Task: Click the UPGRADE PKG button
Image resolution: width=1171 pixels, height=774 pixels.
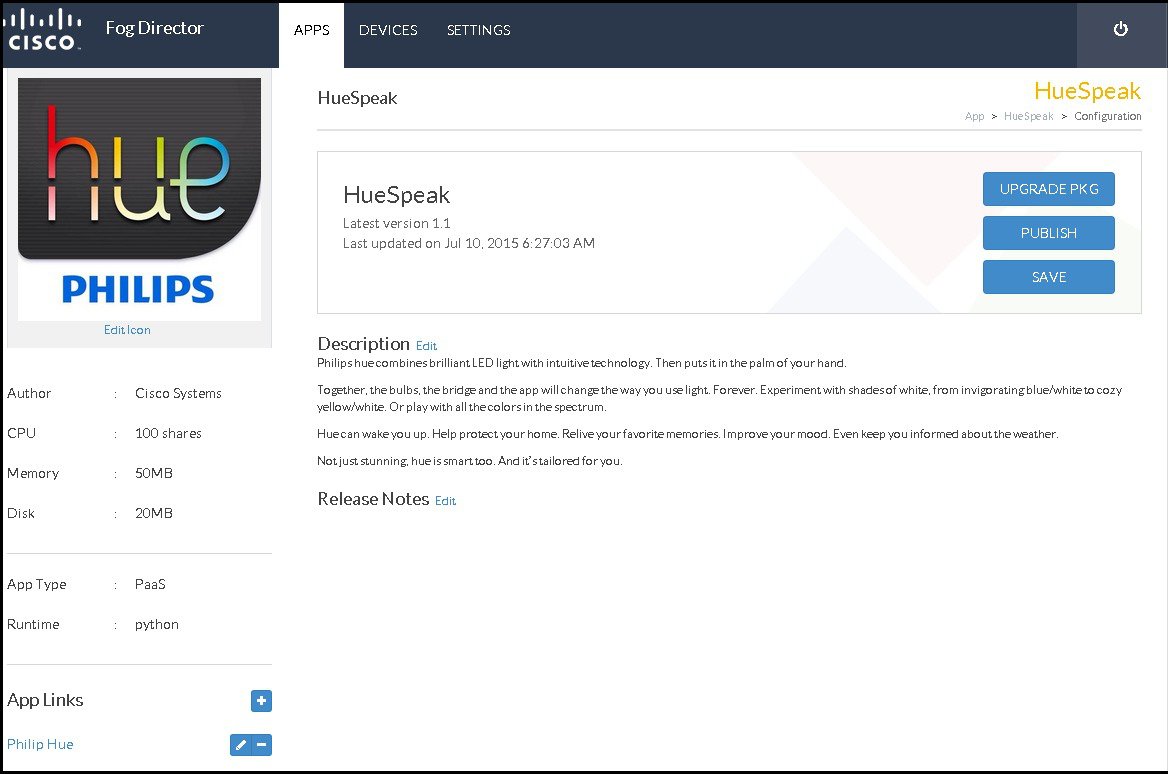Action: [1051, 190]
